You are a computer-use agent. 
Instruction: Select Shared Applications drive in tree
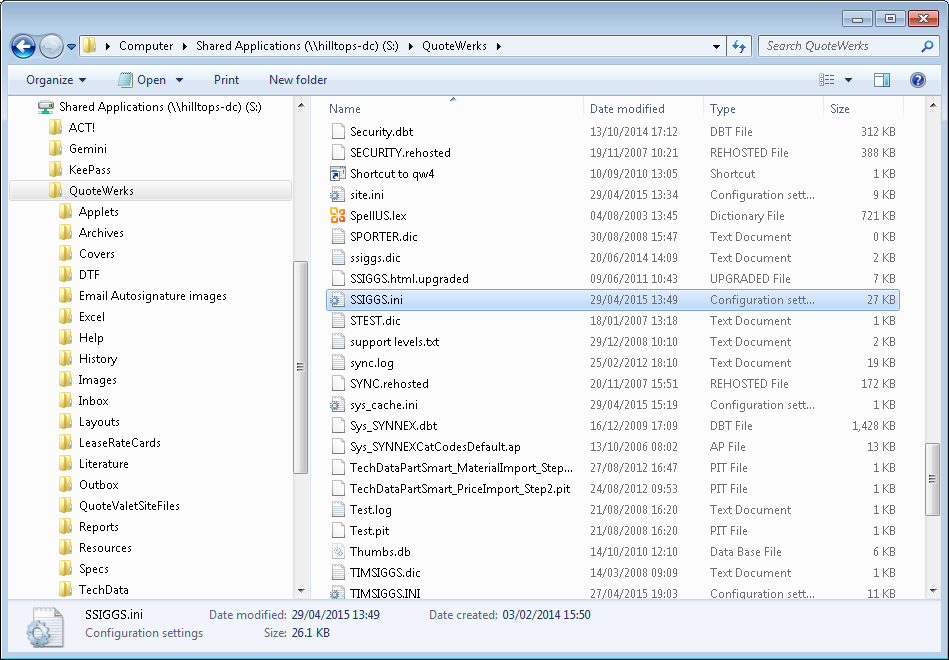point(160,107)
